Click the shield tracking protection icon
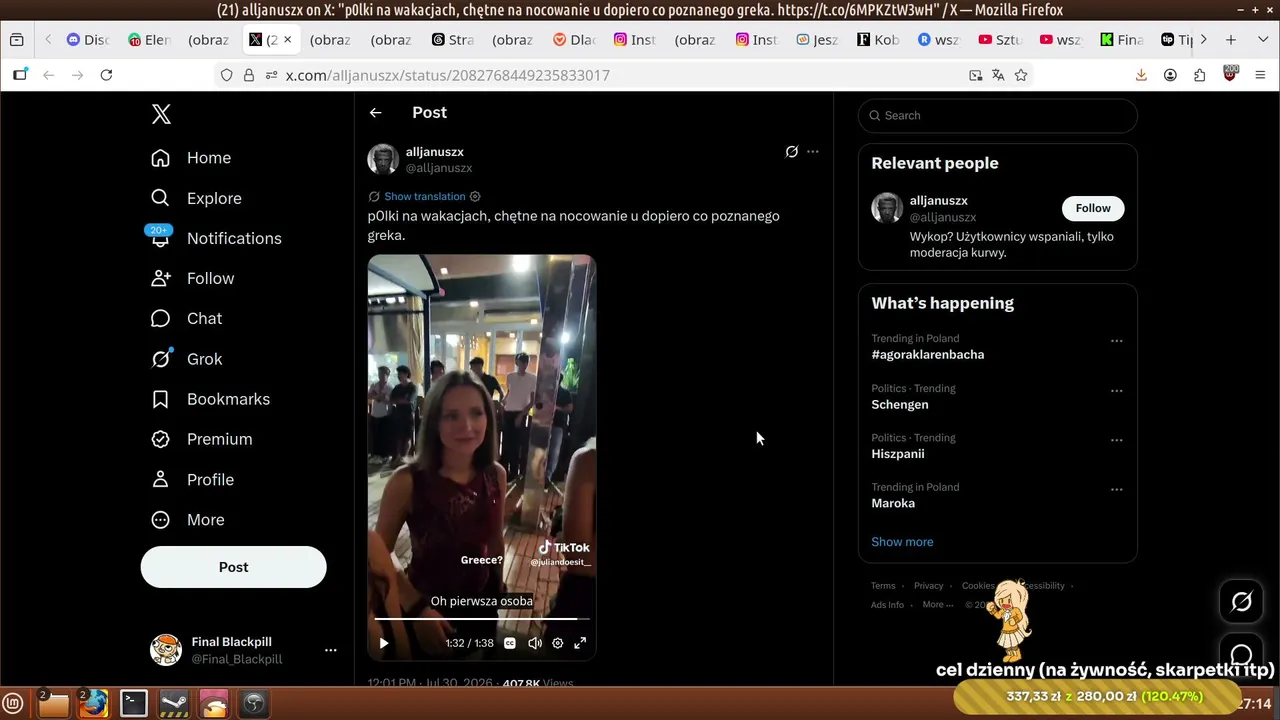The width and height of the screenshot is (1280, 720). coord(227,75)
